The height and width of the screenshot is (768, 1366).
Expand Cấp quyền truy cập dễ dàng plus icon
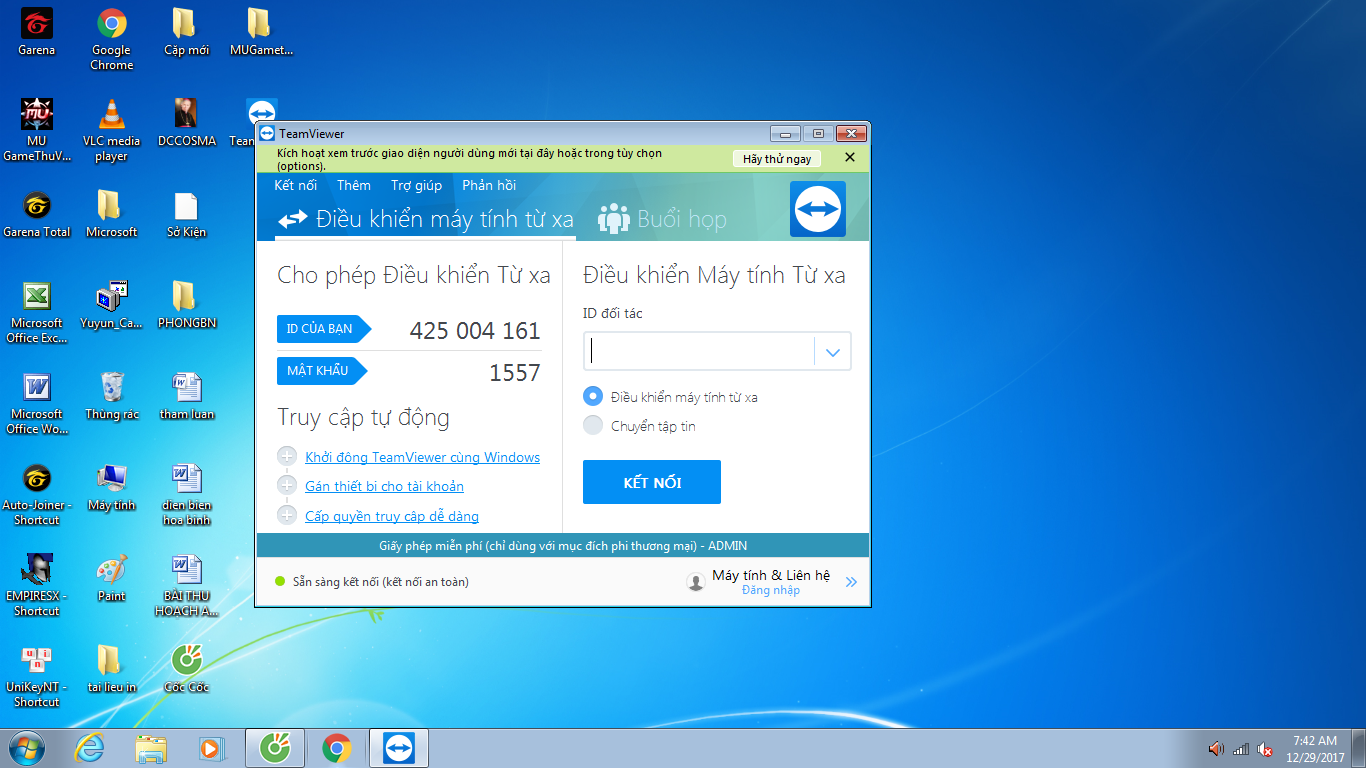click(x=287, y=516)
